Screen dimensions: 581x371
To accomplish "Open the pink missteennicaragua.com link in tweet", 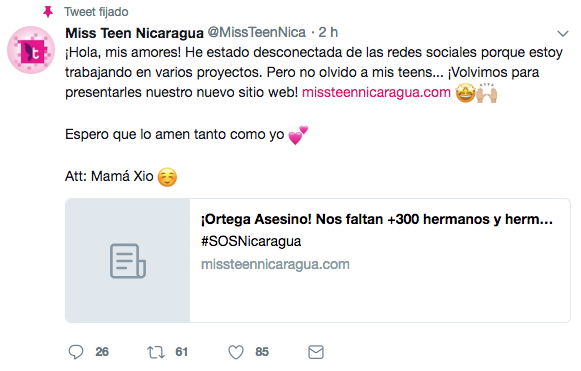I will tap(376, 92).
